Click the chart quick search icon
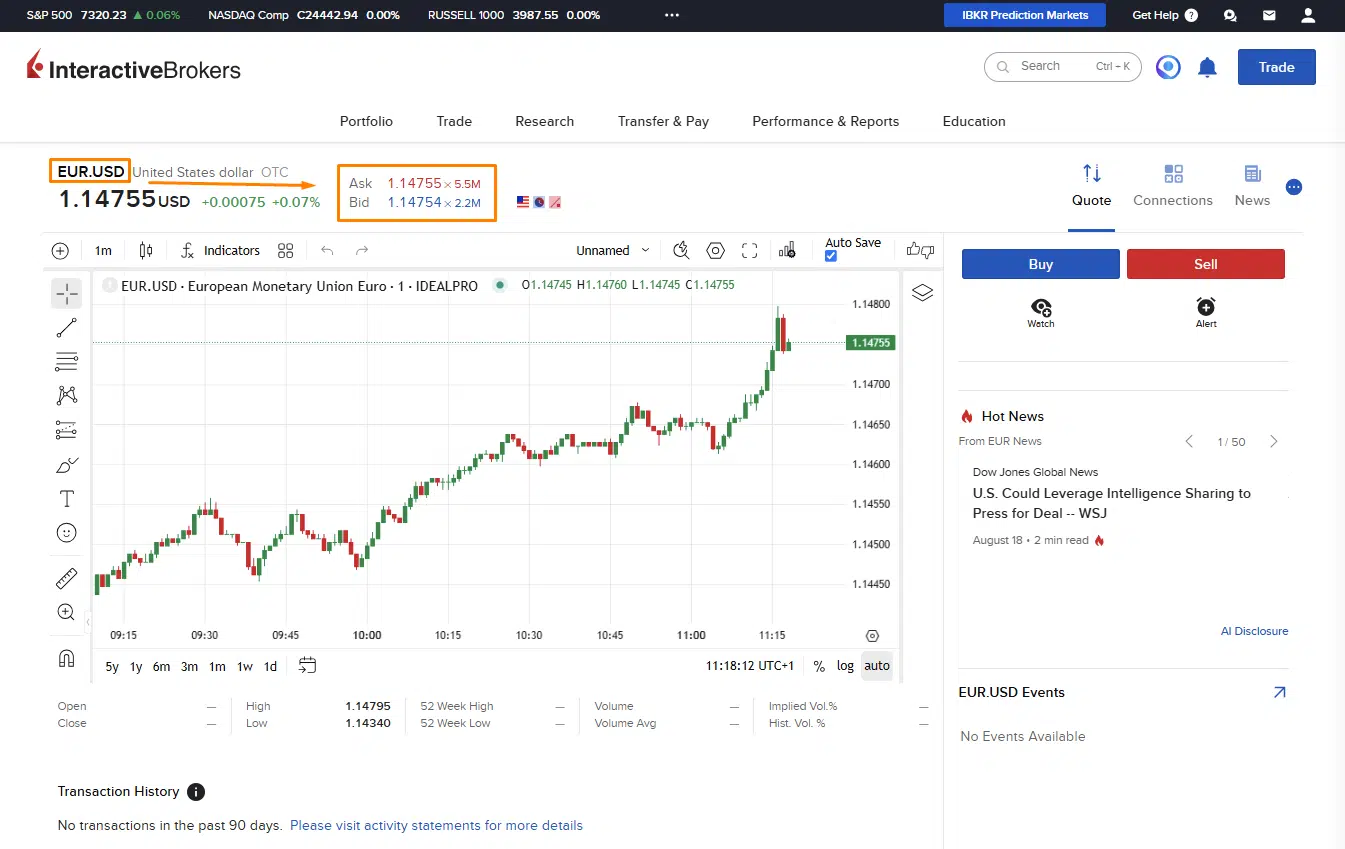 point(682,250)
